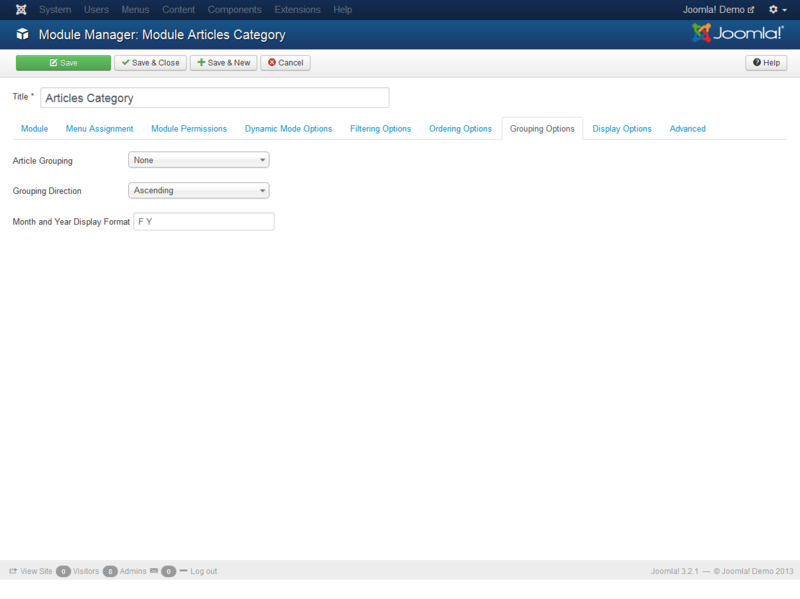Click the messages count badge

click(x=168, y=571)
